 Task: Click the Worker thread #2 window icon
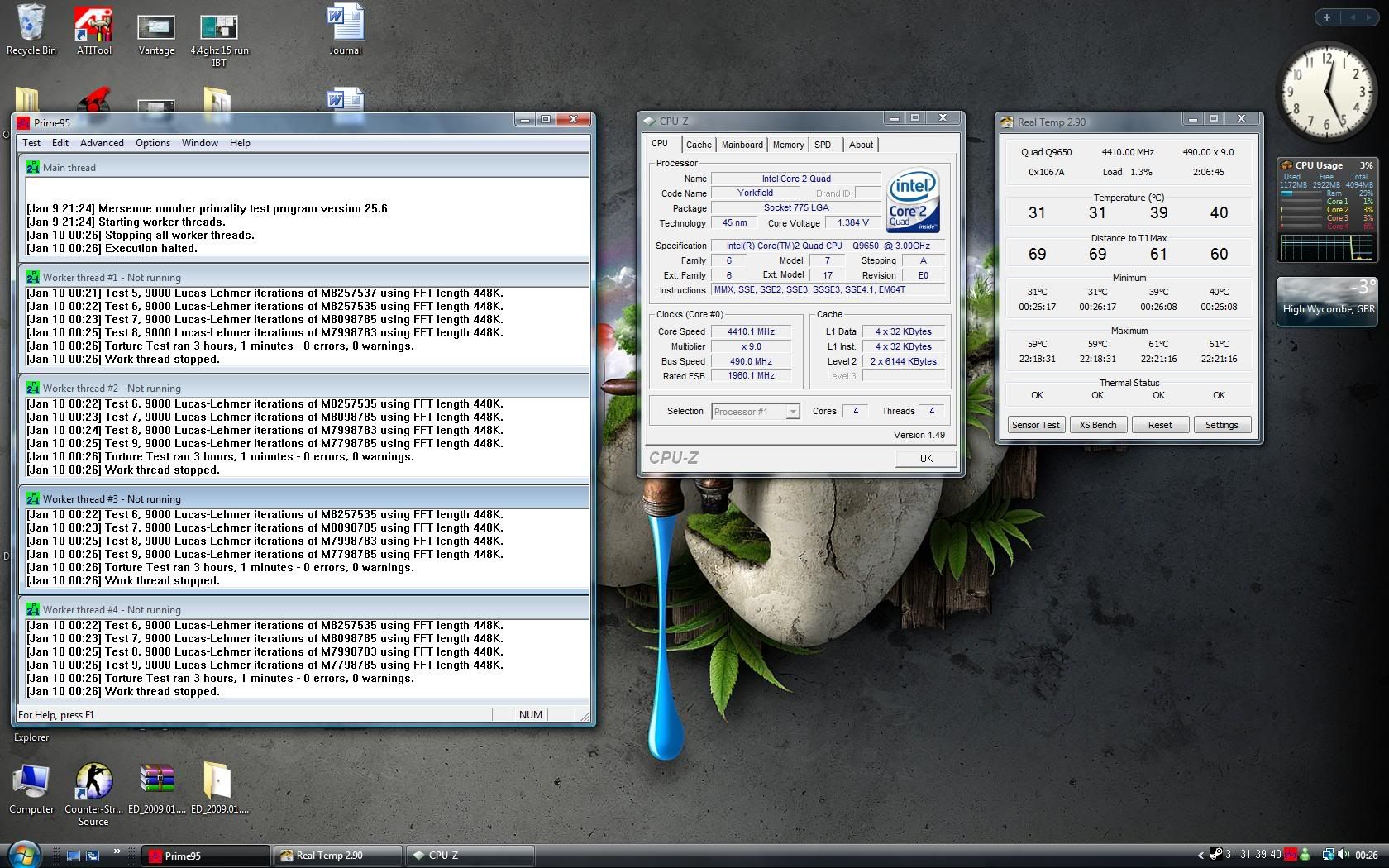[x=33, y=389]
